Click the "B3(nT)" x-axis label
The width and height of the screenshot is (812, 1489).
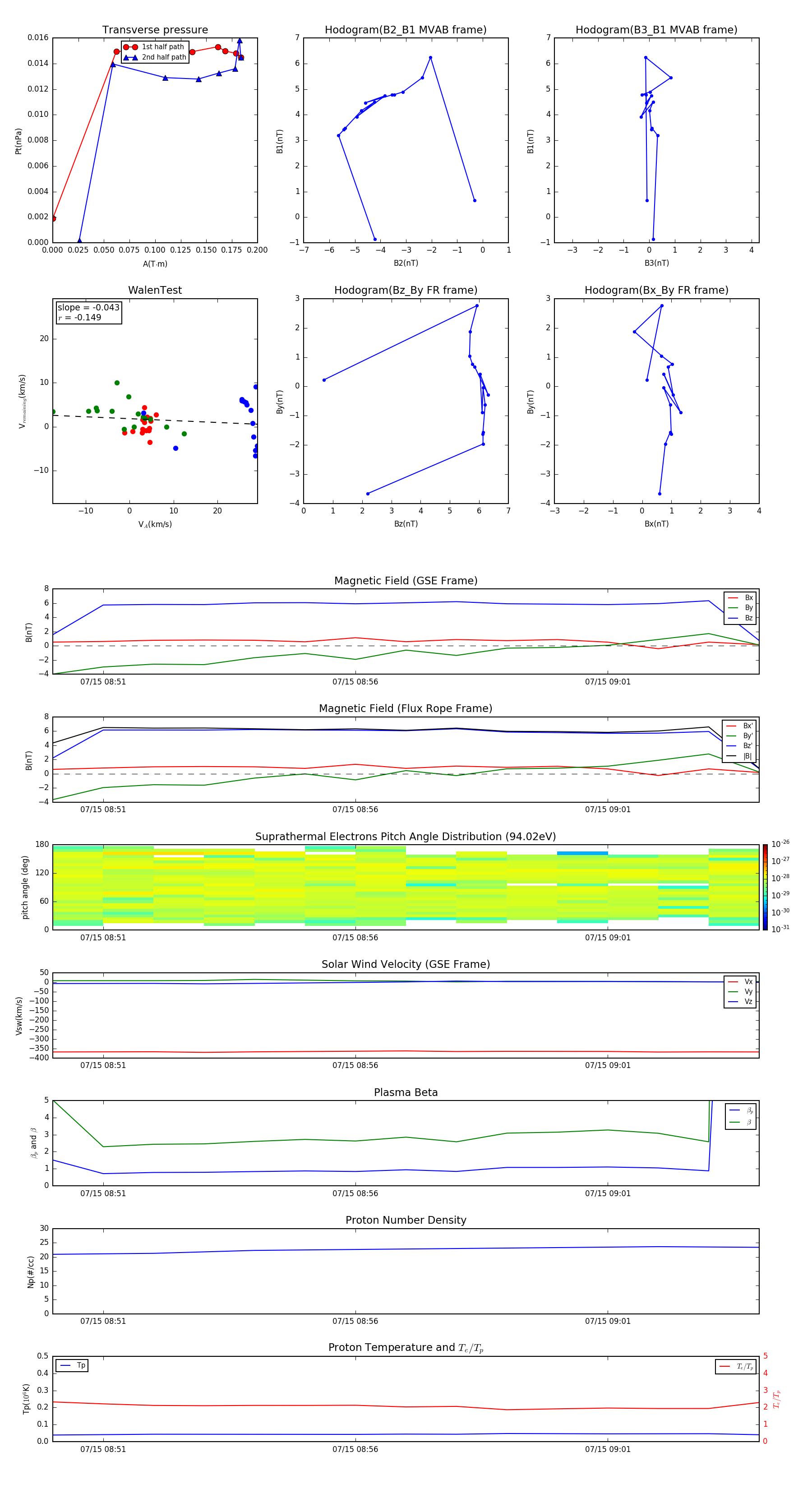pos(656,263)
